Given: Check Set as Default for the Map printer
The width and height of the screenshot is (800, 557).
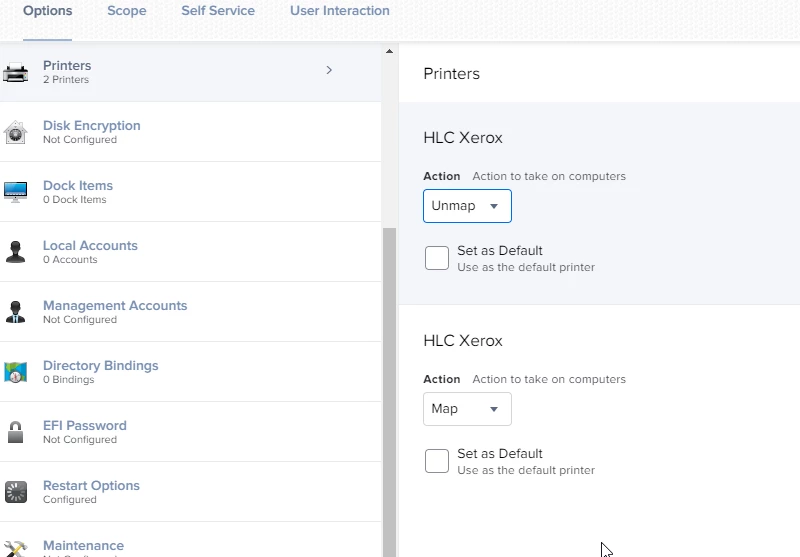Looking at the screenshot, I should pyautogui.click(x=437, y=461).
